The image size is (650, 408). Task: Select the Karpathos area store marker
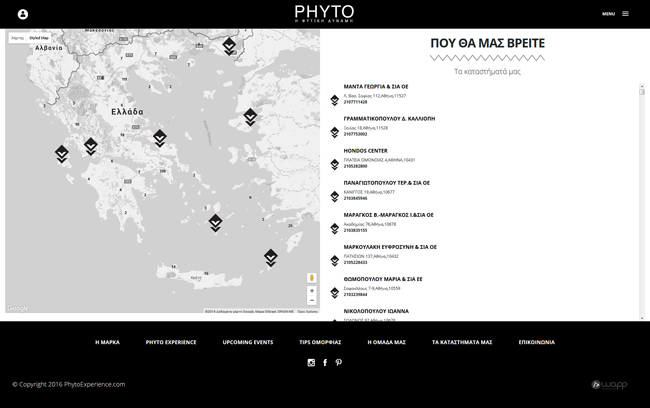tap(271, 258)
